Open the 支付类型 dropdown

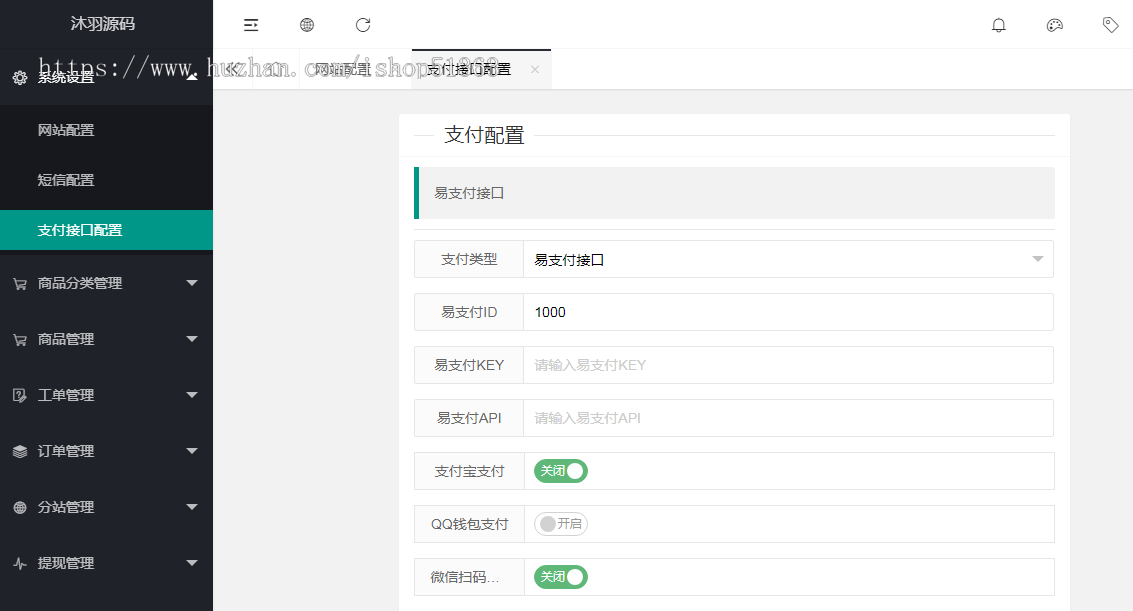tap(788, 259)
